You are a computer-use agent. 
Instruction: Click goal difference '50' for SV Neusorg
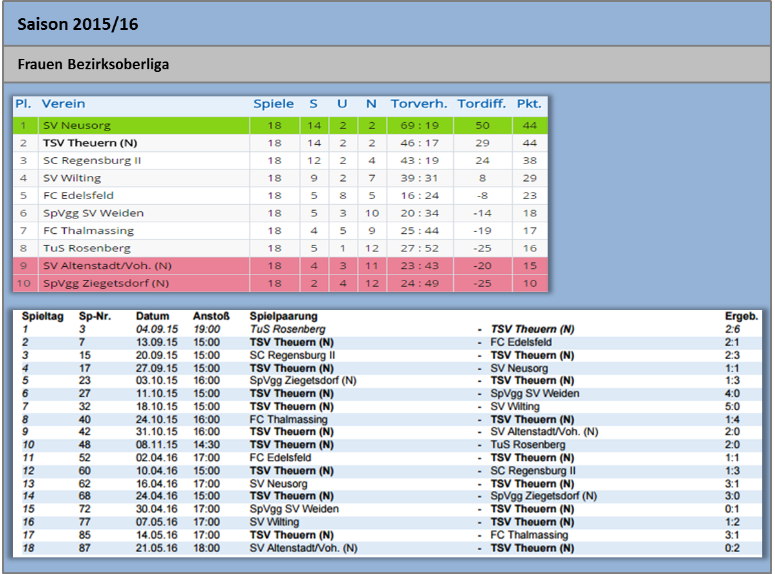(x=482, y=126)
